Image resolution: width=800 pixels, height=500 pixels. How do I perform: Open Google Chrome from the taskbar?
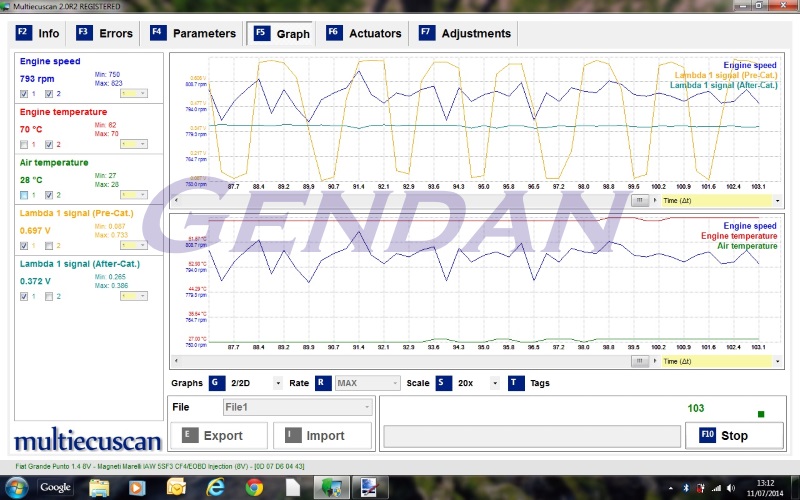tap(254, 487)
